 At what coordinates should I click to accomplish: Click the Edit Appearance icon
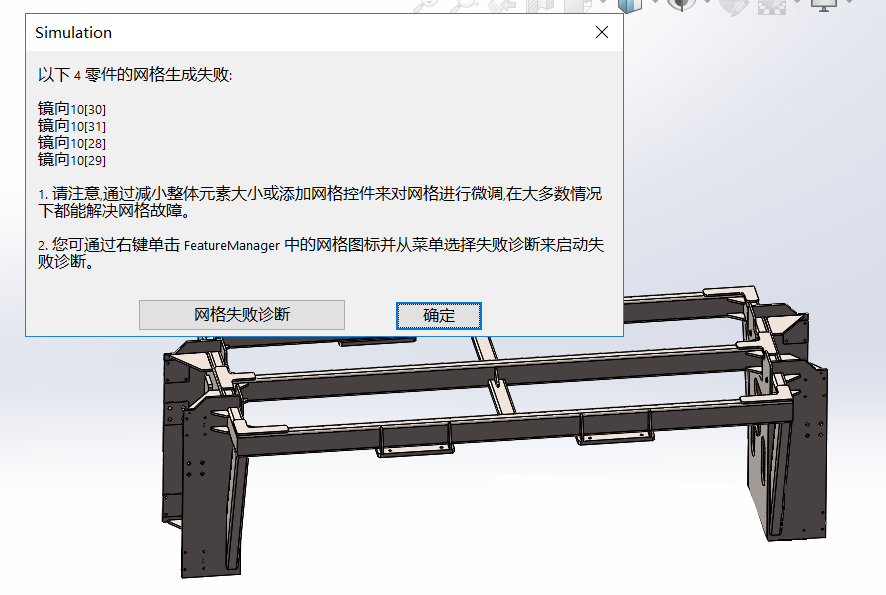733,6
